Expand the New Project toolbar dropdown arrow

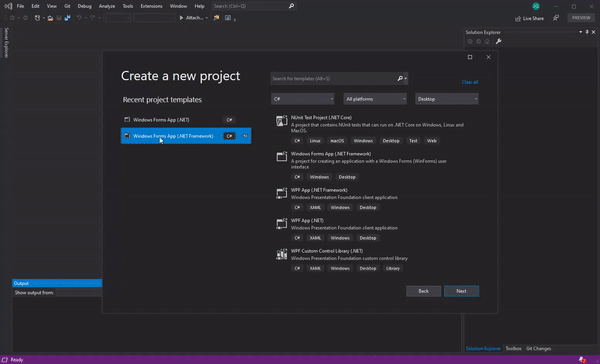click(44, 18)
